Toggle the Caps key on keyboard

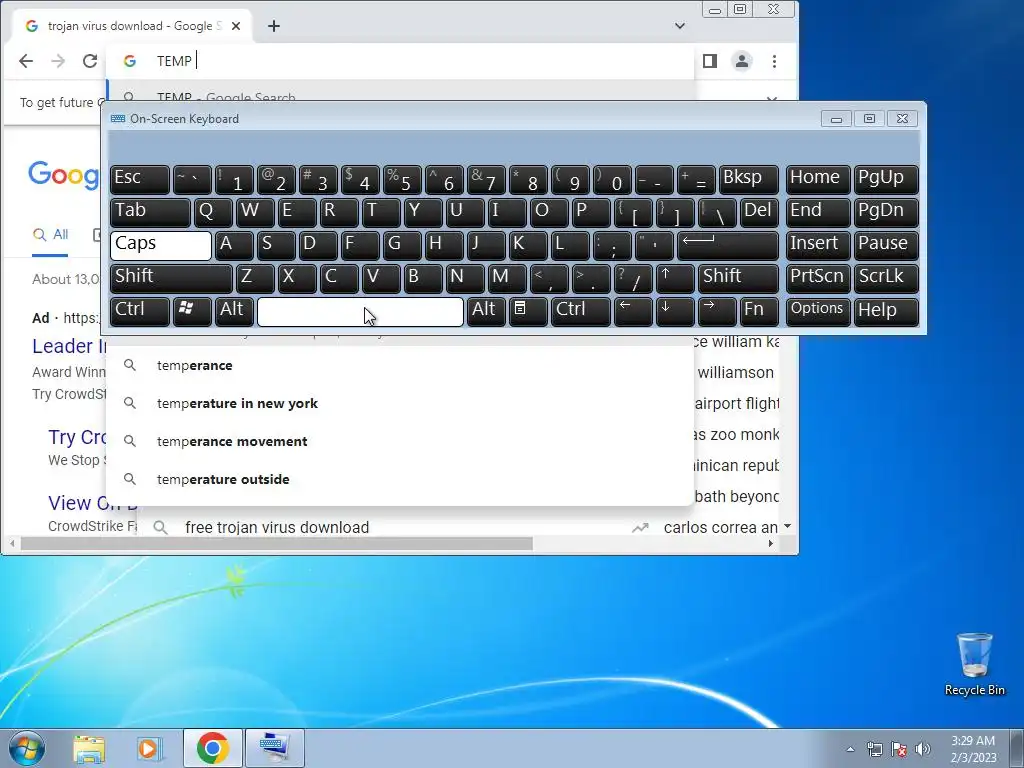click(x=161, y=245)
